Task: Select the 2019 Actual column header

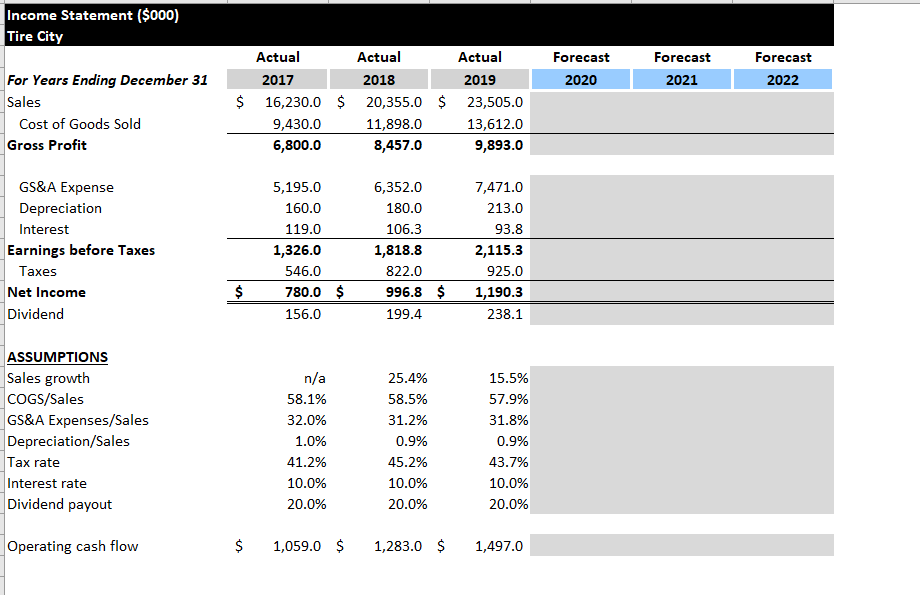Action: pyautogui.click(x=479, y=79)
